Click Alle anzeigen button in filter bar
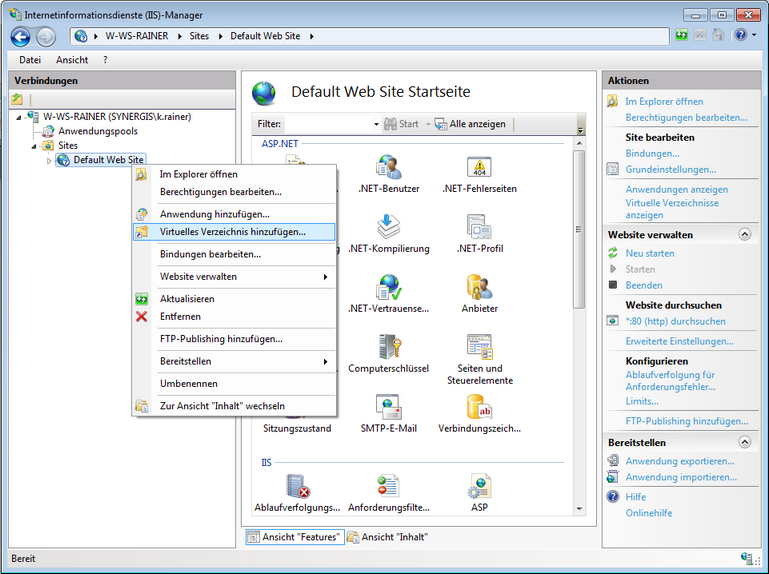Viewport: 769px width, 574px height. point(470,124)
